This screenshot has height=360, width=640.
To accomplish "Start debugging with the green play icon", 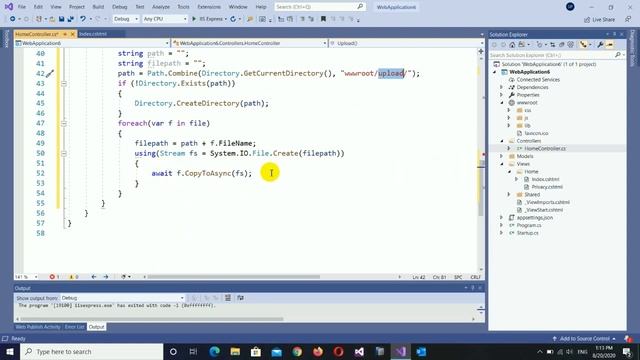I will coord(194,19).
